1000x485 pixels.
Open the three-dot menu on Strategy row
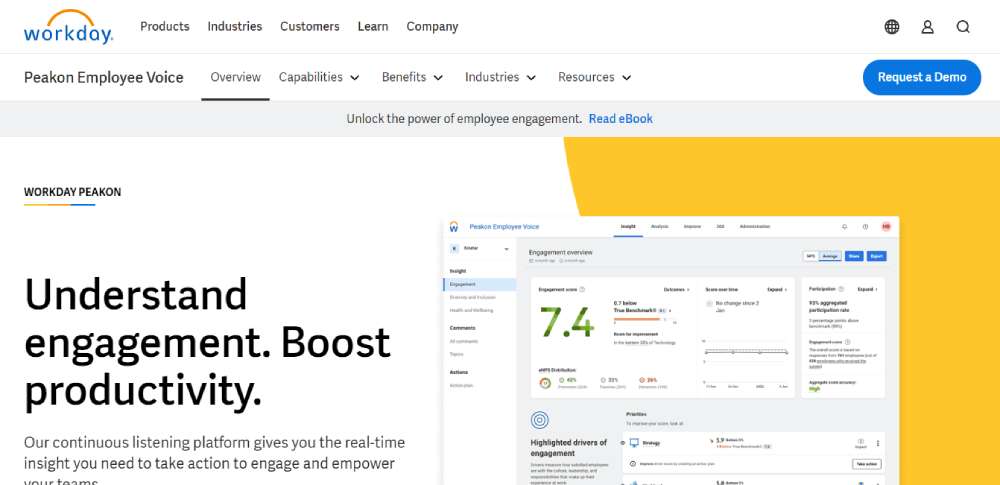tap(878, 443)
